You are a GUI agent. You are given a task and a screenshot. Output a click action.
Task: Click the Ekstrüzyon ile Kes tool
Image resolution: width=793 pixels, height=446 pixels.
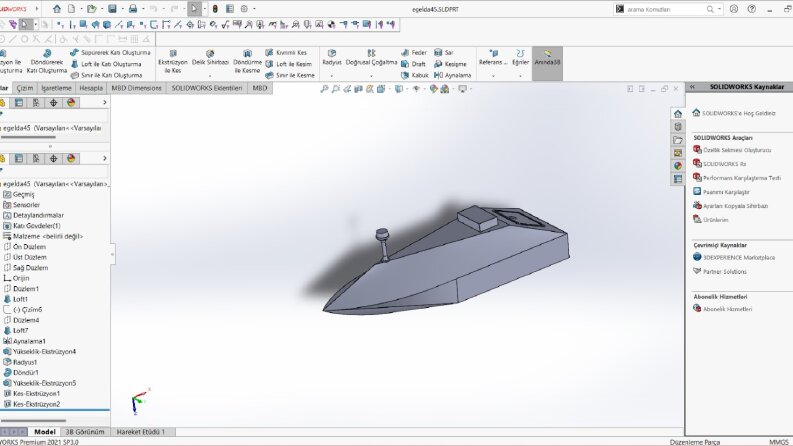(x=172, y=62)
